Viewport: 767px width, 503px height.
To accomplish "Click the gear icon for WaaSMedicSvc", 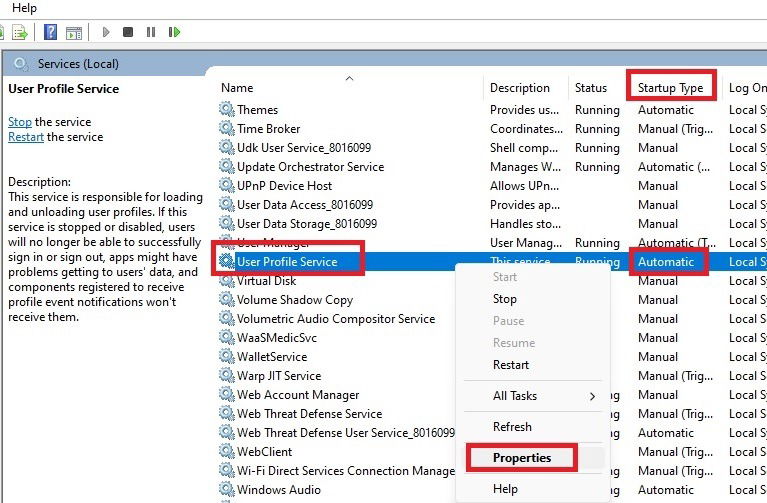I will (226, 337).
